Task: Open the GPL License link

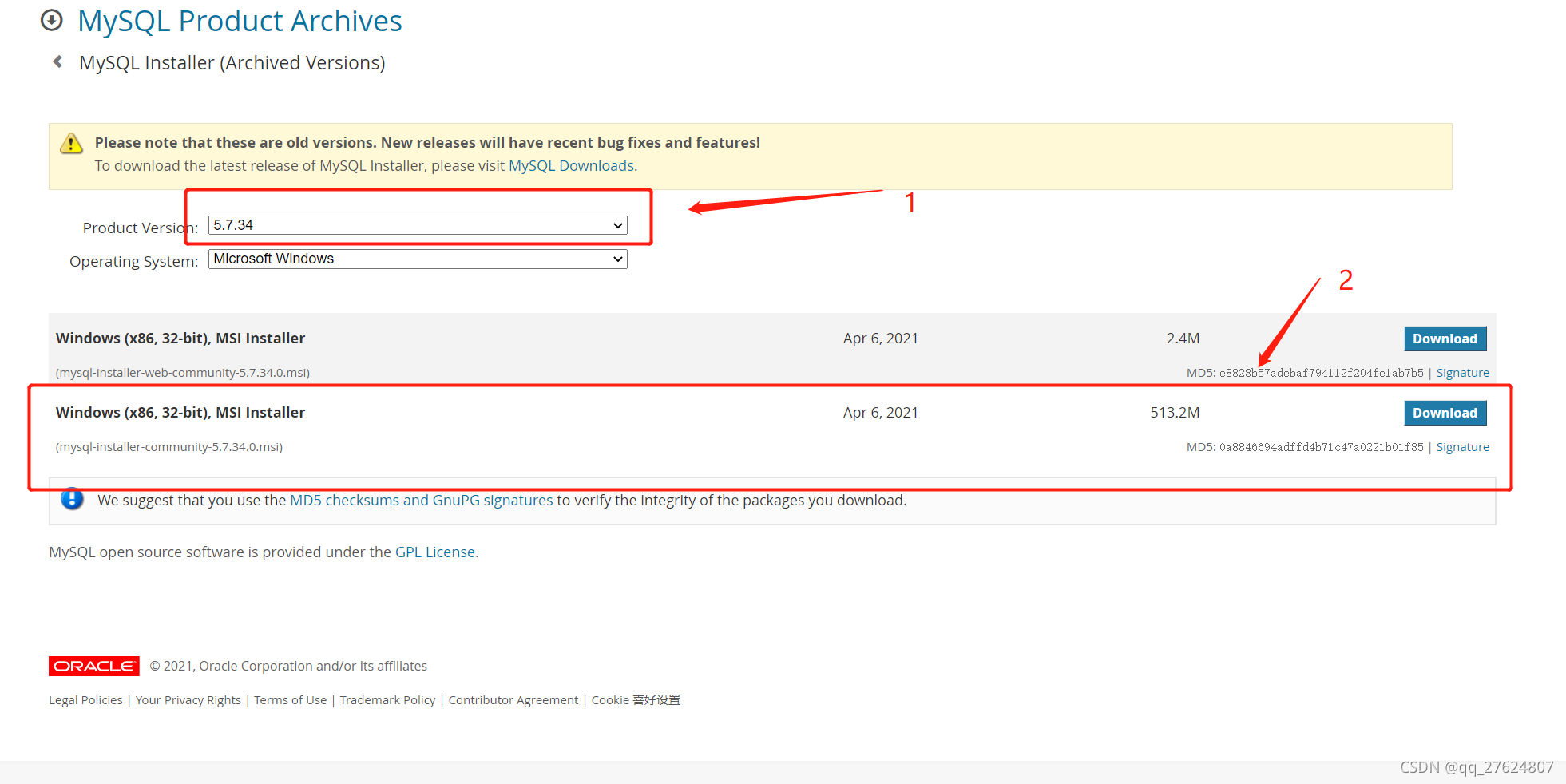Action: [435, 552]
